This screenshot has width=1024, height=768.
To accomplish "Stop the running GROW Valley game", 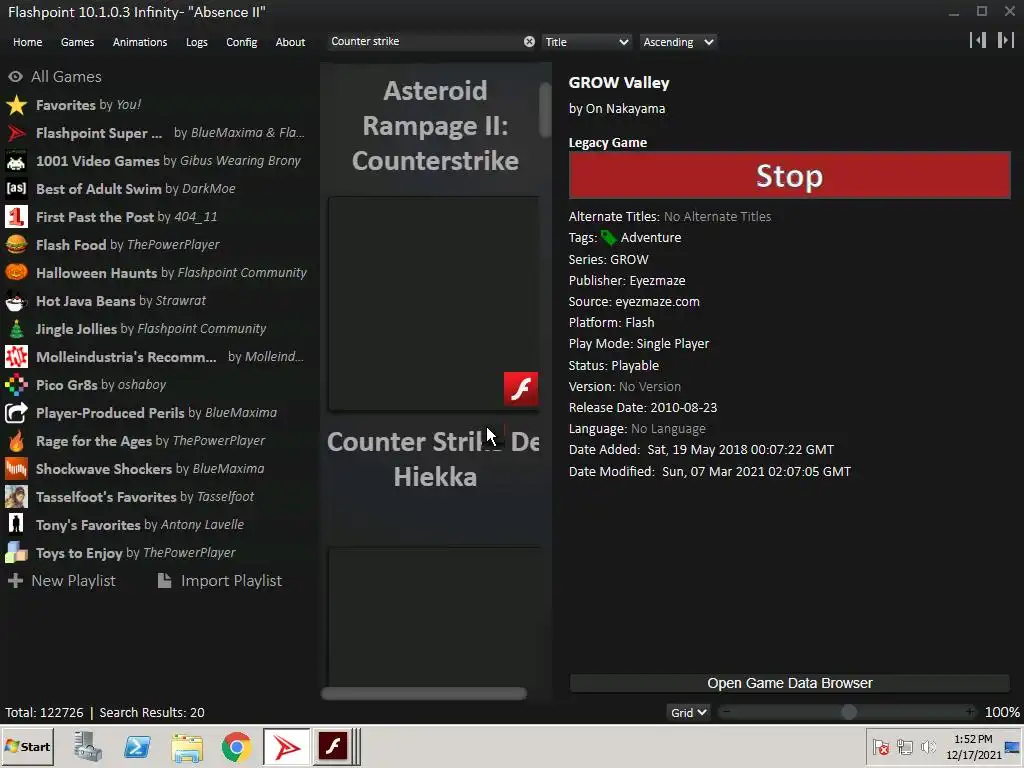I will click(x=790, y=176).
